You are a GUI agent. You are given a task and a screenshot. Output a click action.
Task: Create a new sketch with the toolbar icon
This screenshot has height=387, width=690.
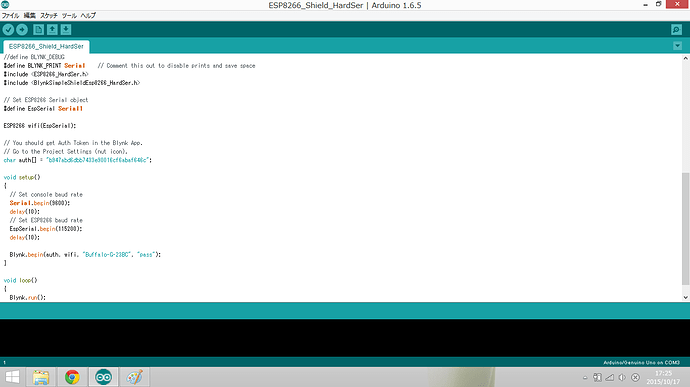click(39, 29)
